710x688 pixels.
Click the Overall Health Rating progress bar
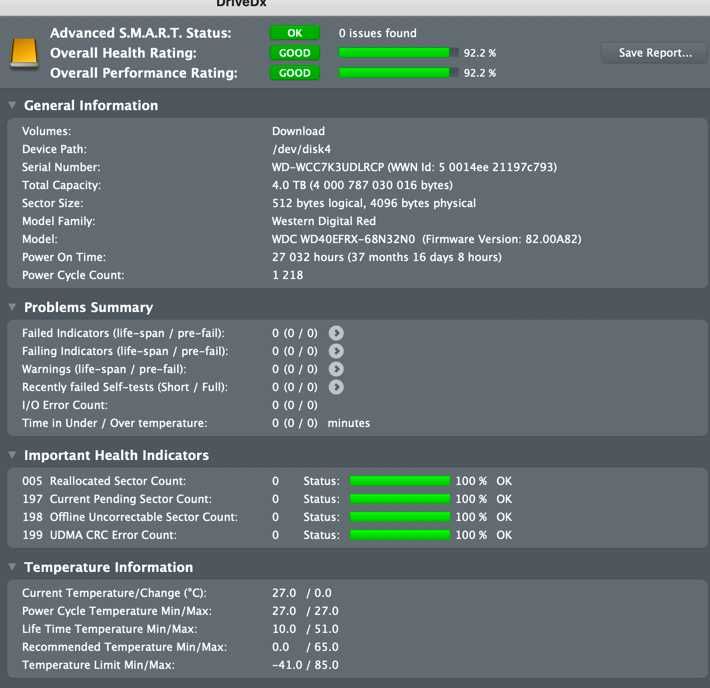(x=398, y=53)
